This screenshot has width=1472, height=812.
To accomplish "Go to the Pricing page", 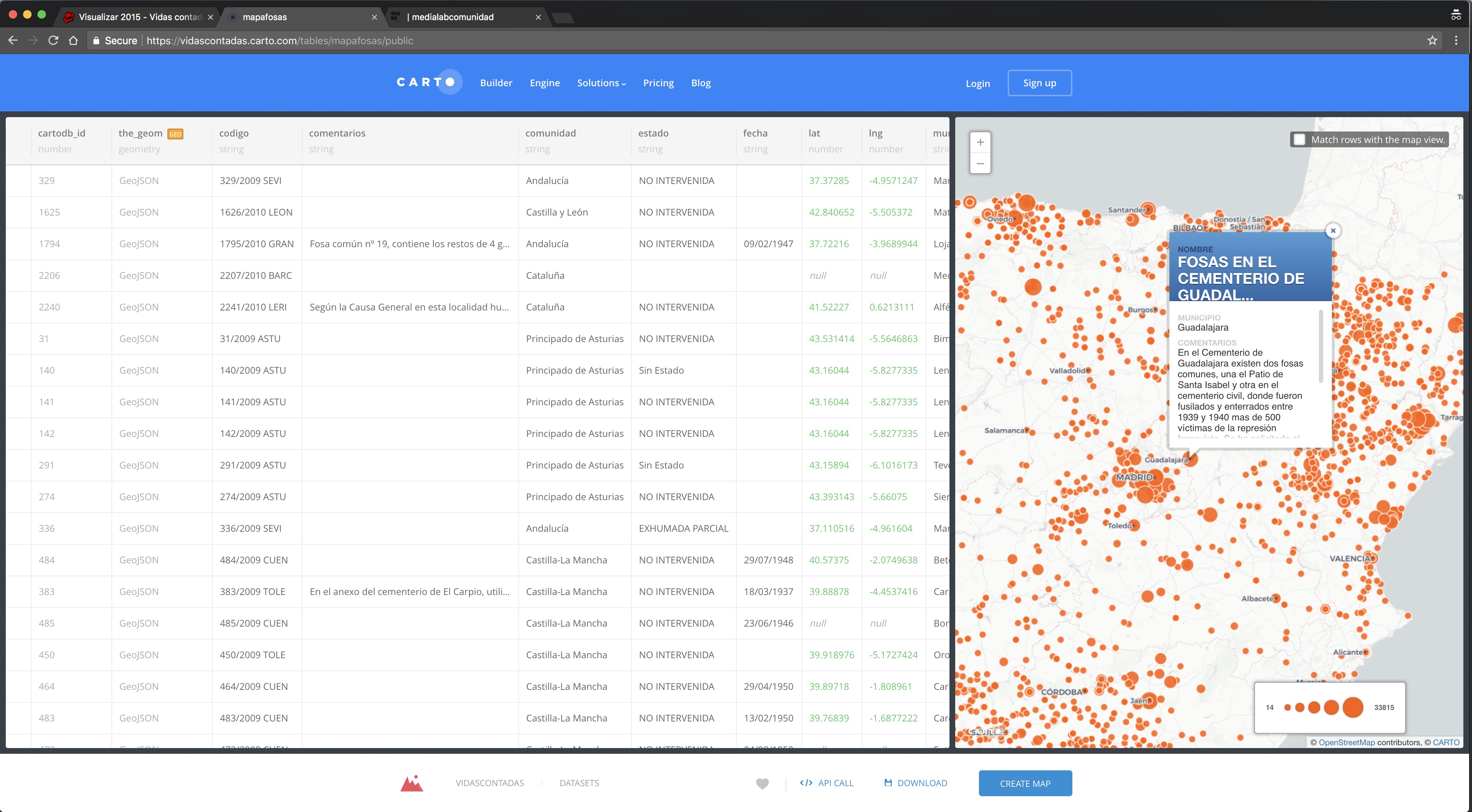I will 658,83.
